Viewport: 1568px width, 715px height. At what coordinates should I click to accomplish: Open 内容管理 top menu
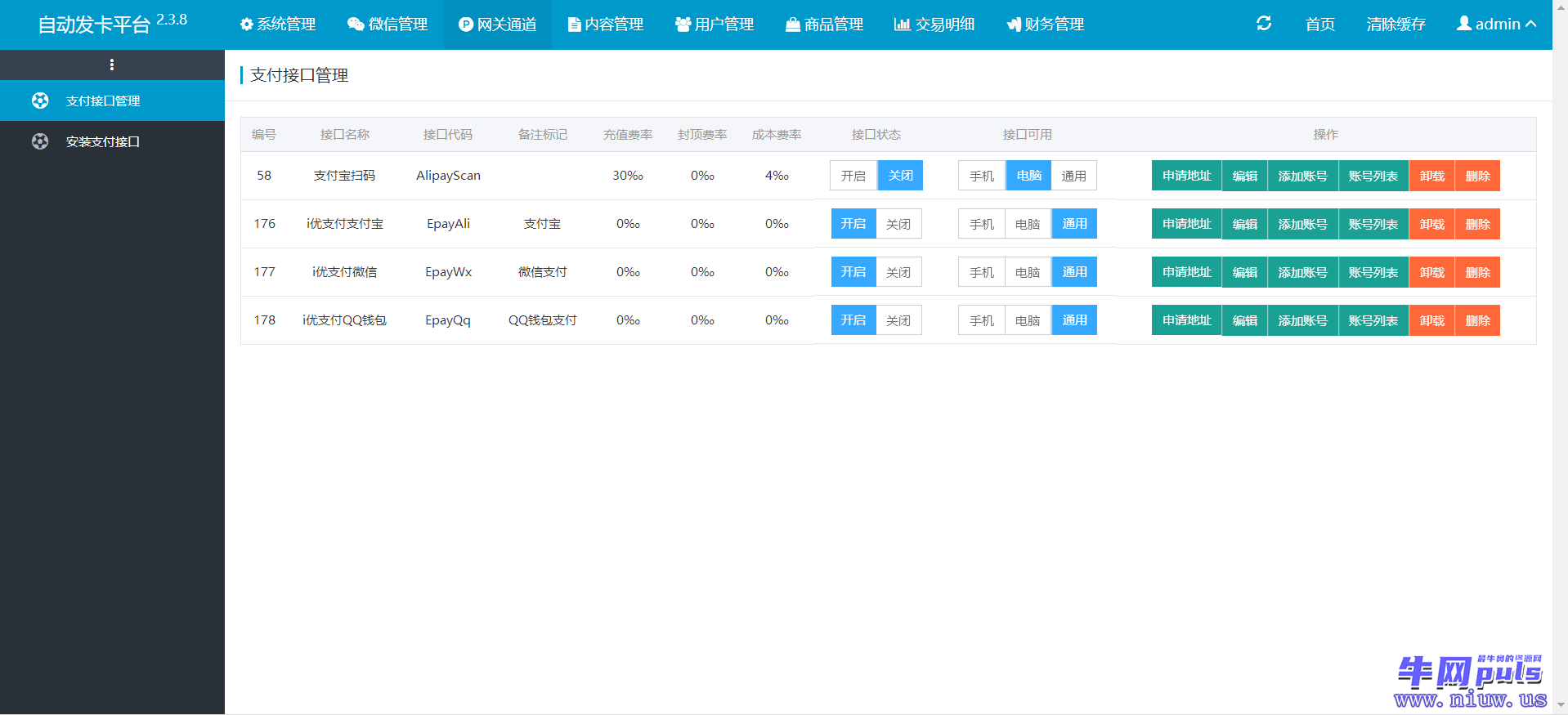tap(606, 25)
